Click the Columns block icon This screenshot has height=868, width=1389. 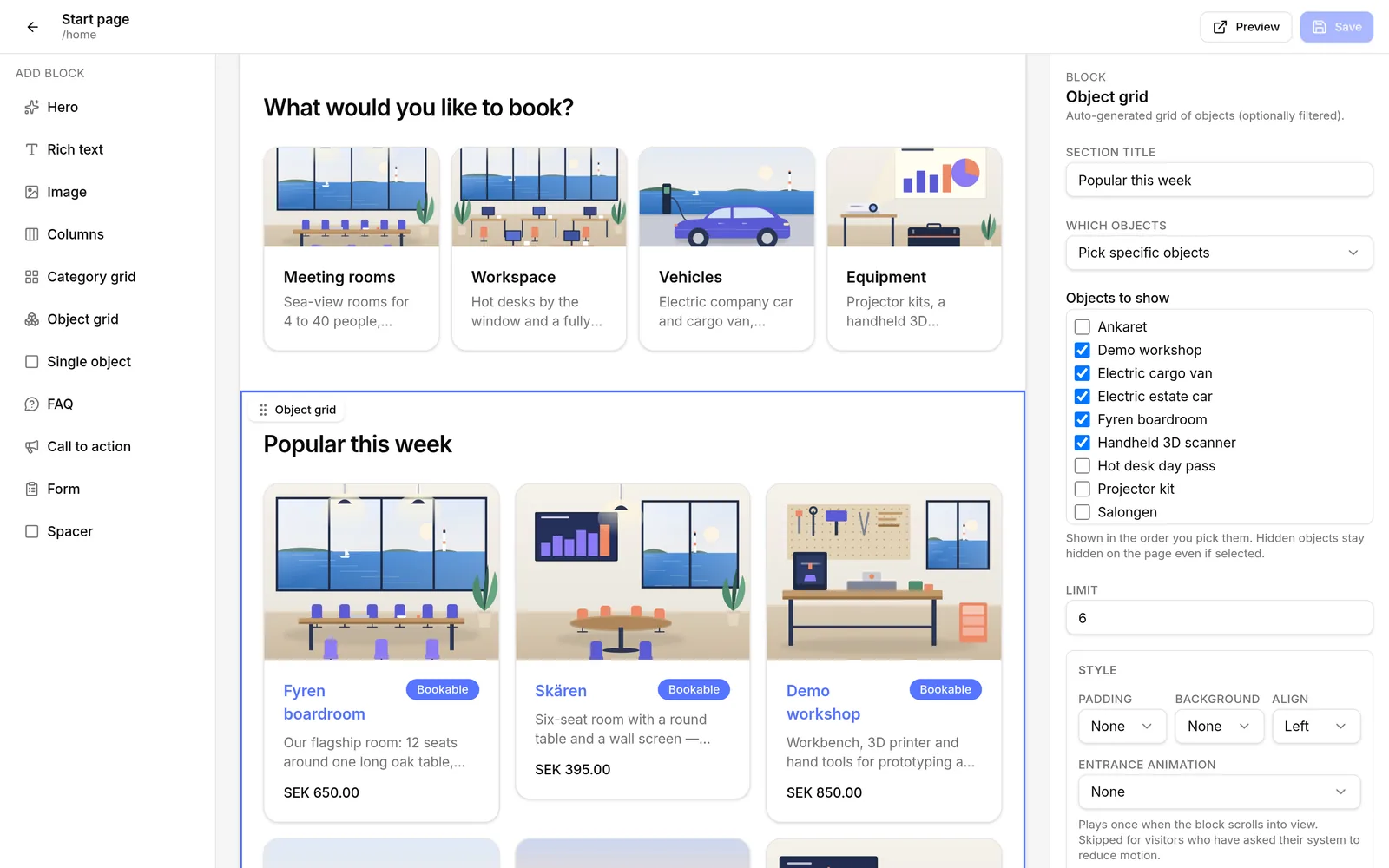pyautogui.click(x=32, y=234)
